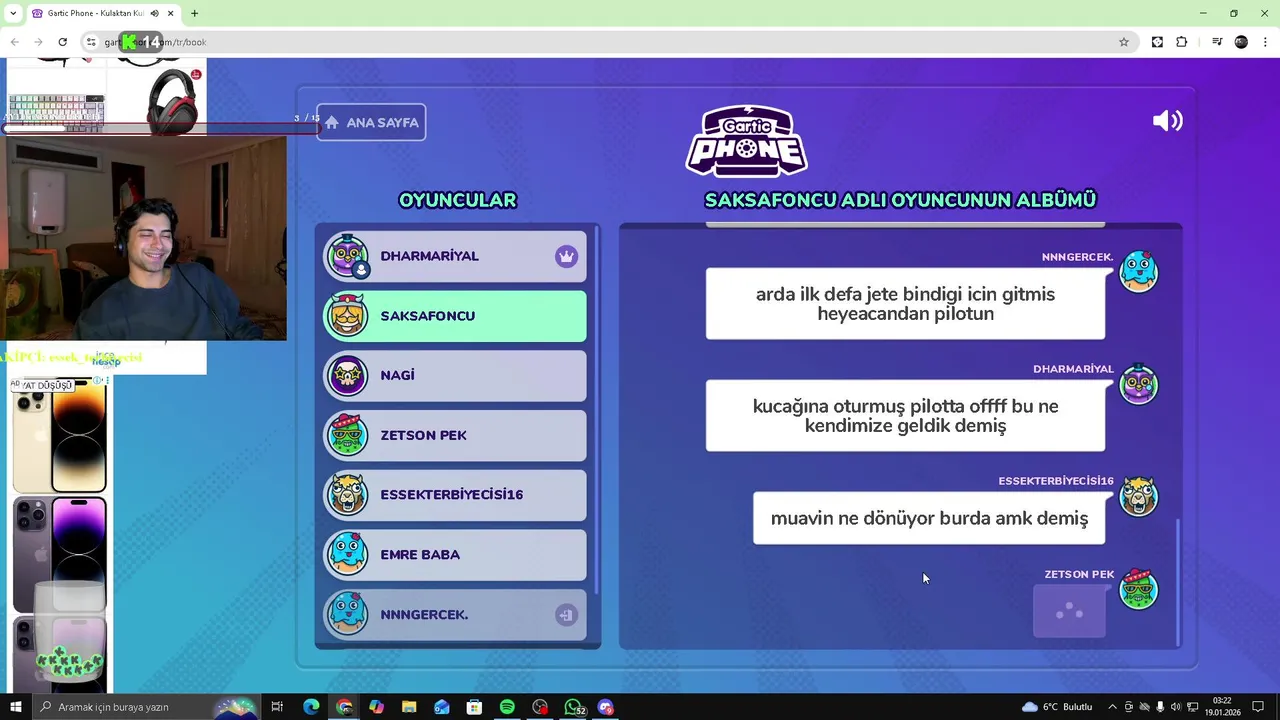The width and height of the screenshot is (1280, 720).
Task: Click NNNGERCEK. avatar in the album chat
Action: (x=1138, y=271)
